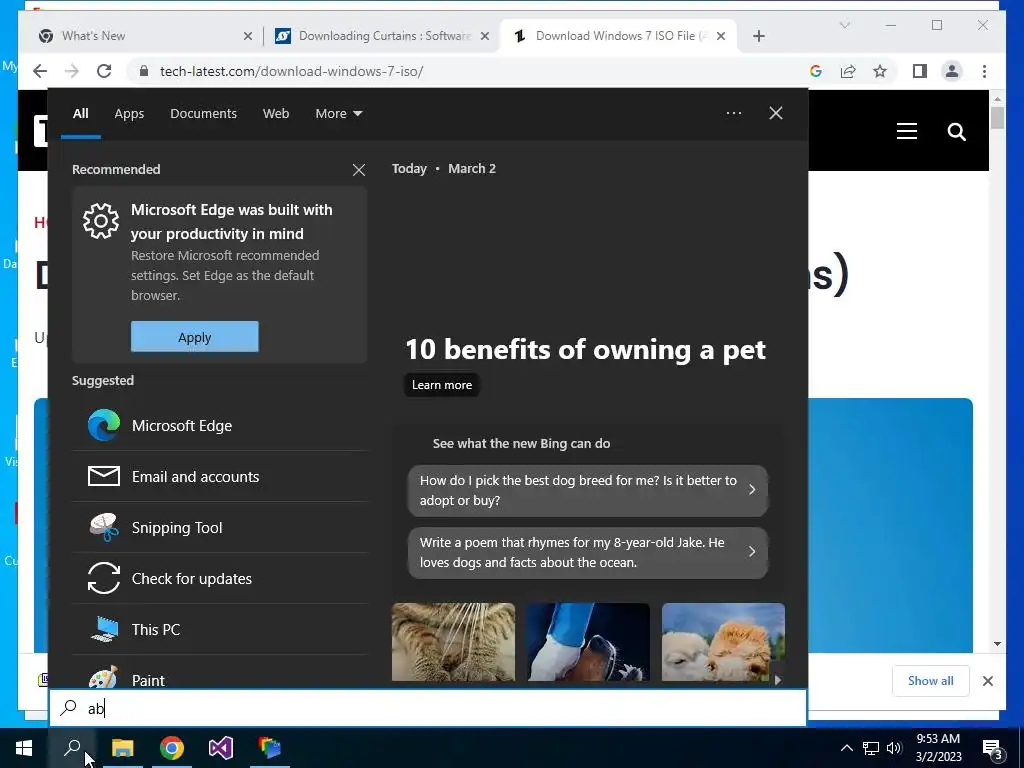The image size is (1024, 768).
Task: Expand the More filter dropdown
Action: [x=338, y=114]
